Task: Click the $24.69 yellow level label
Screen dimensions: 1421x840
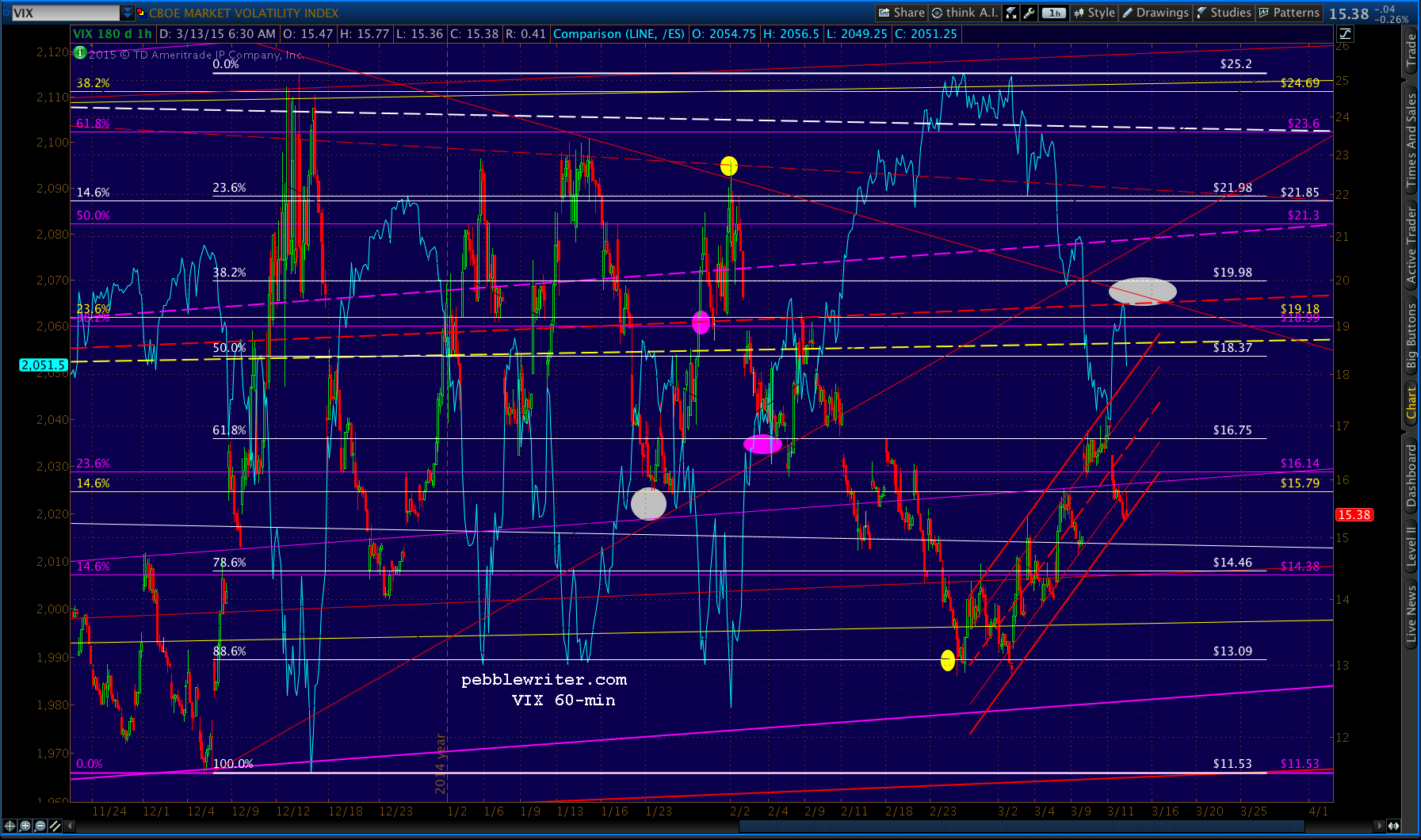Action: click(1300, 82)
